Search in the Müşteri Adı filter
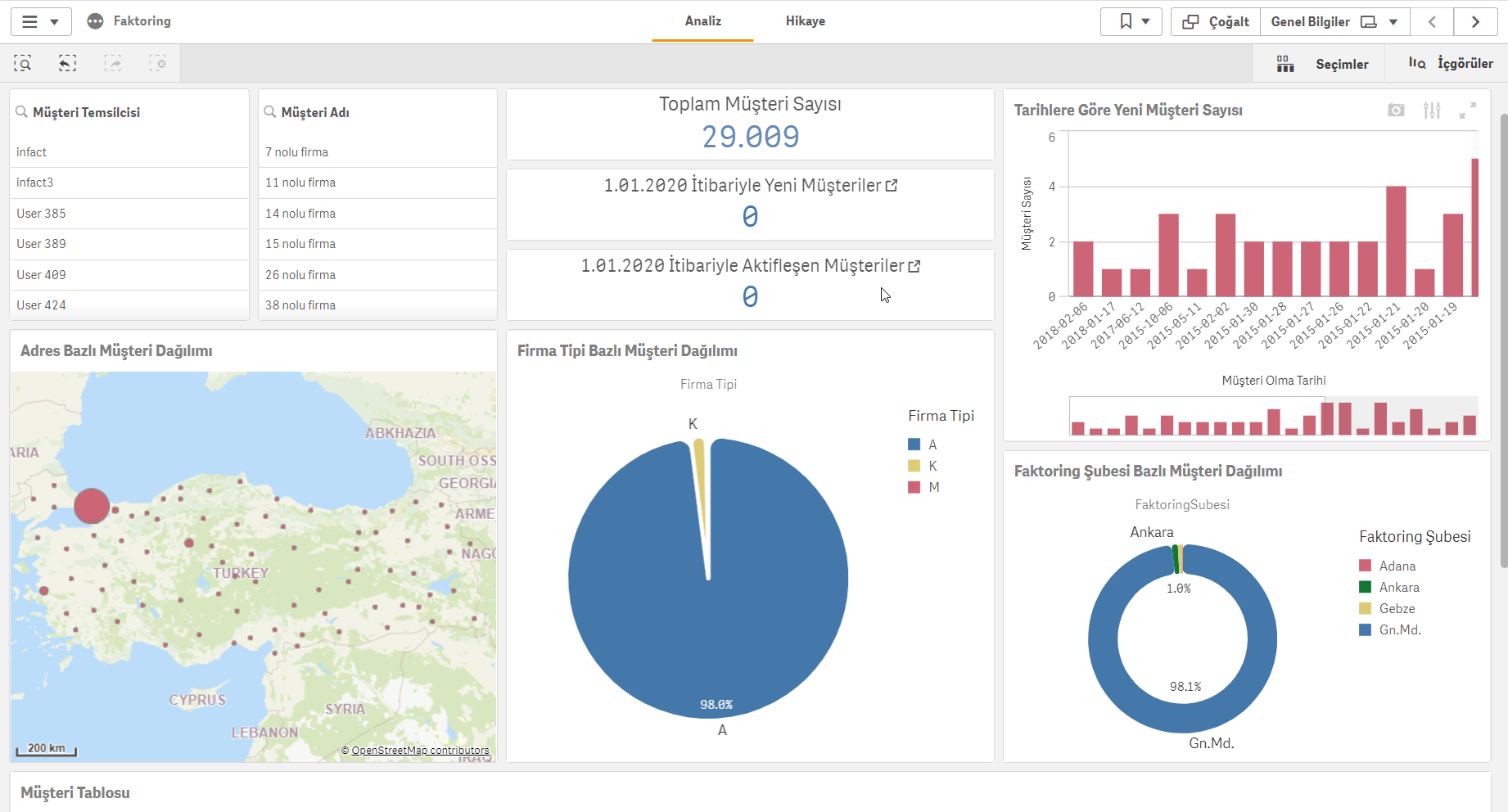This screenshot has width=1508, height=812. [x=270, y=112]
